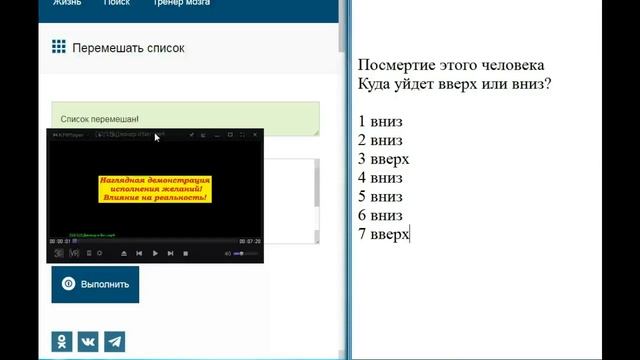
Task: Open the player's playlist icon
Action: click(x=89, y=253)
